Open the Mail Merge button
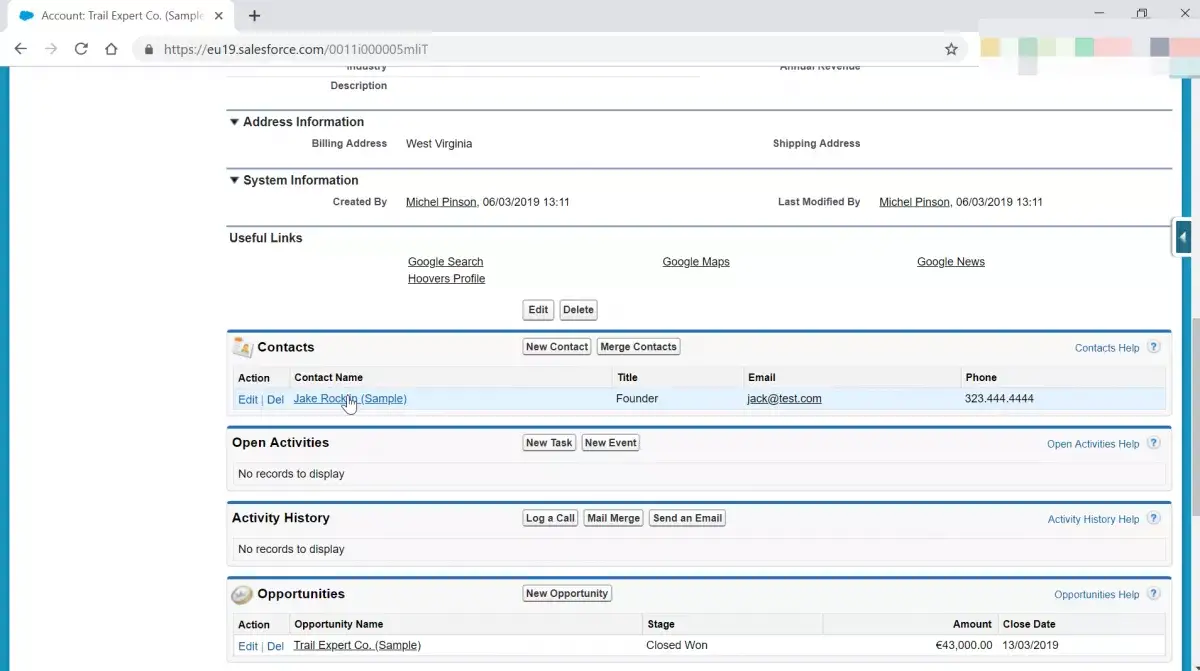Viewport: 1200px width, 671px height. click(613, 518)
